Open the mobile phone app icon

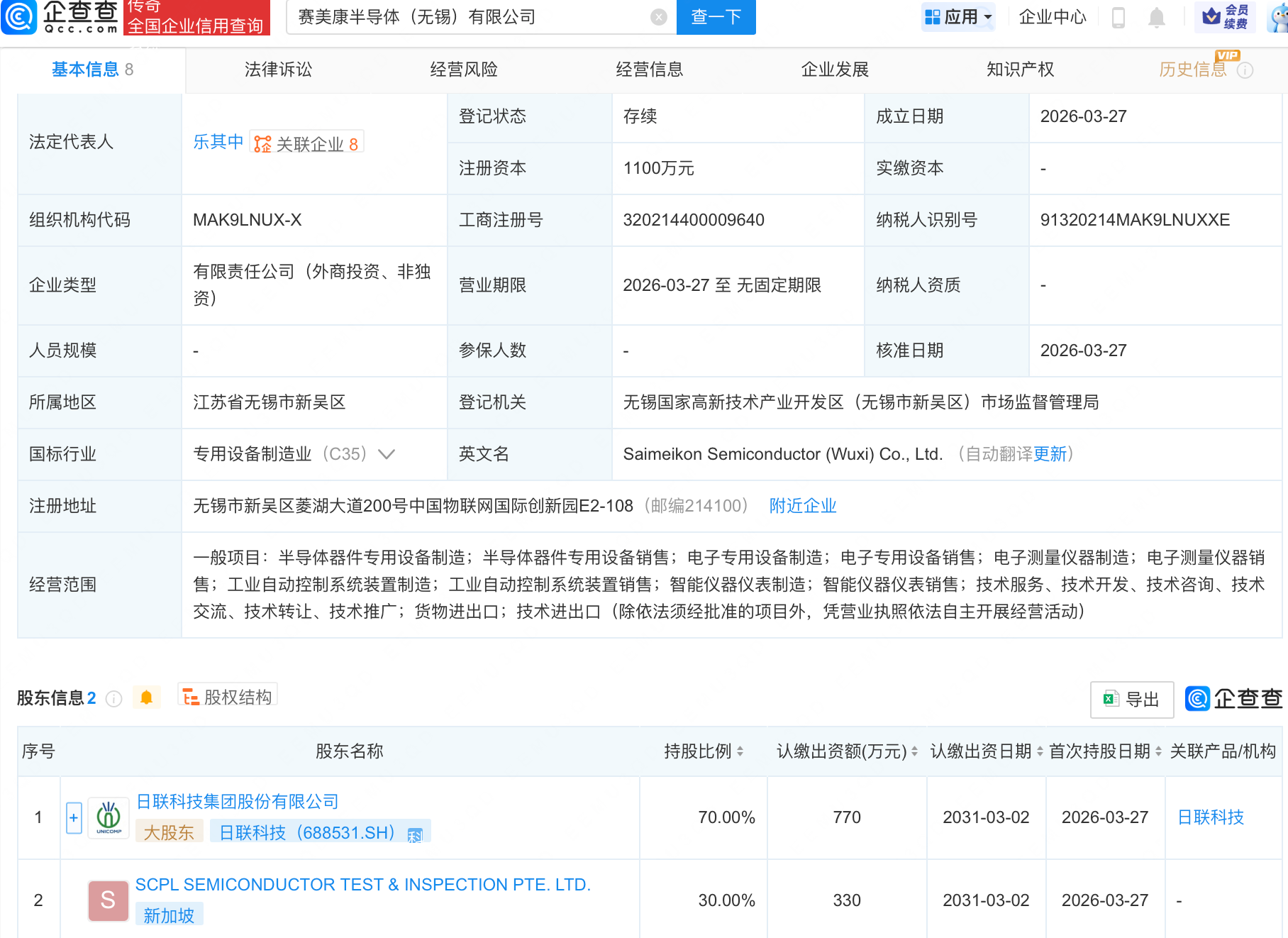[1118, 17]
